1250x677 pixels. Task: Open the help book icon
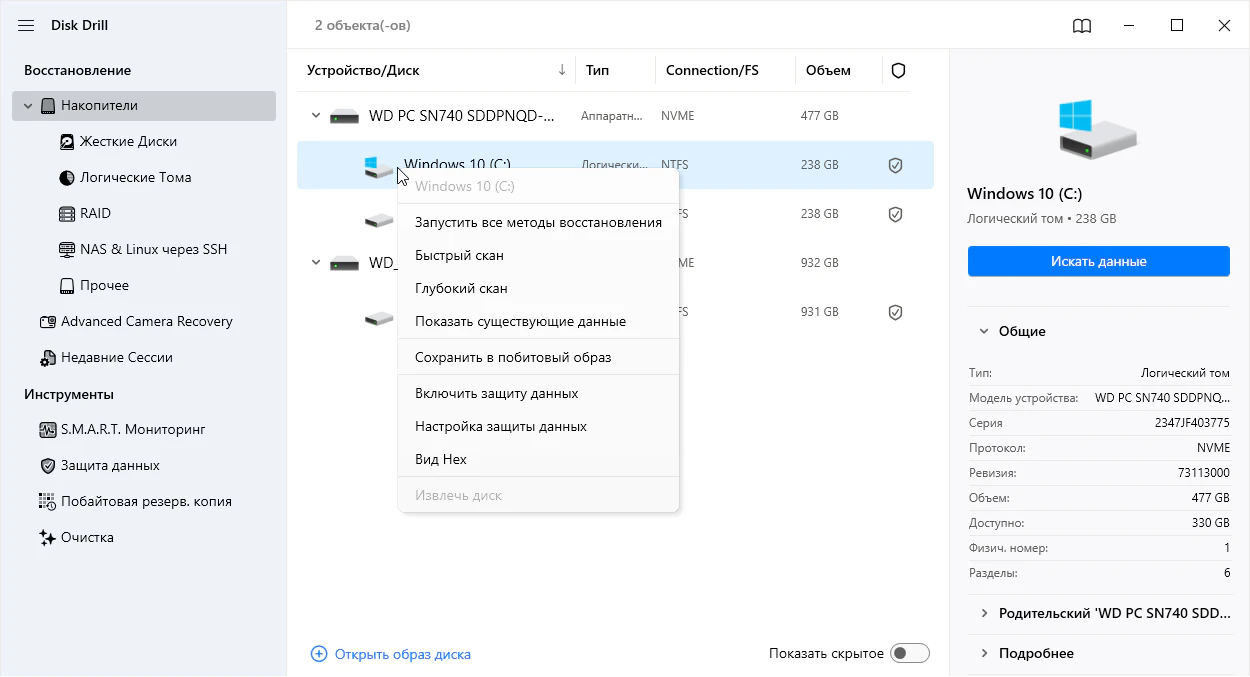tap(1081, 26)
